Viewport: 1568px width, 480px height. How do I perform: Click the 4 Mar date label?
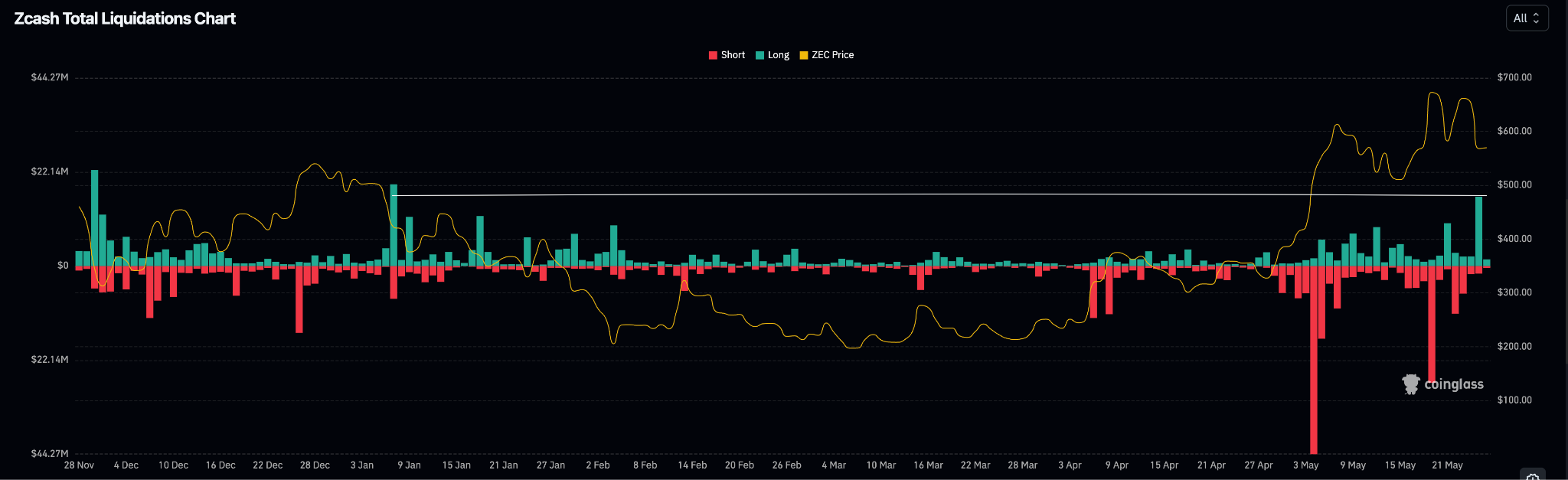[834, 465]
